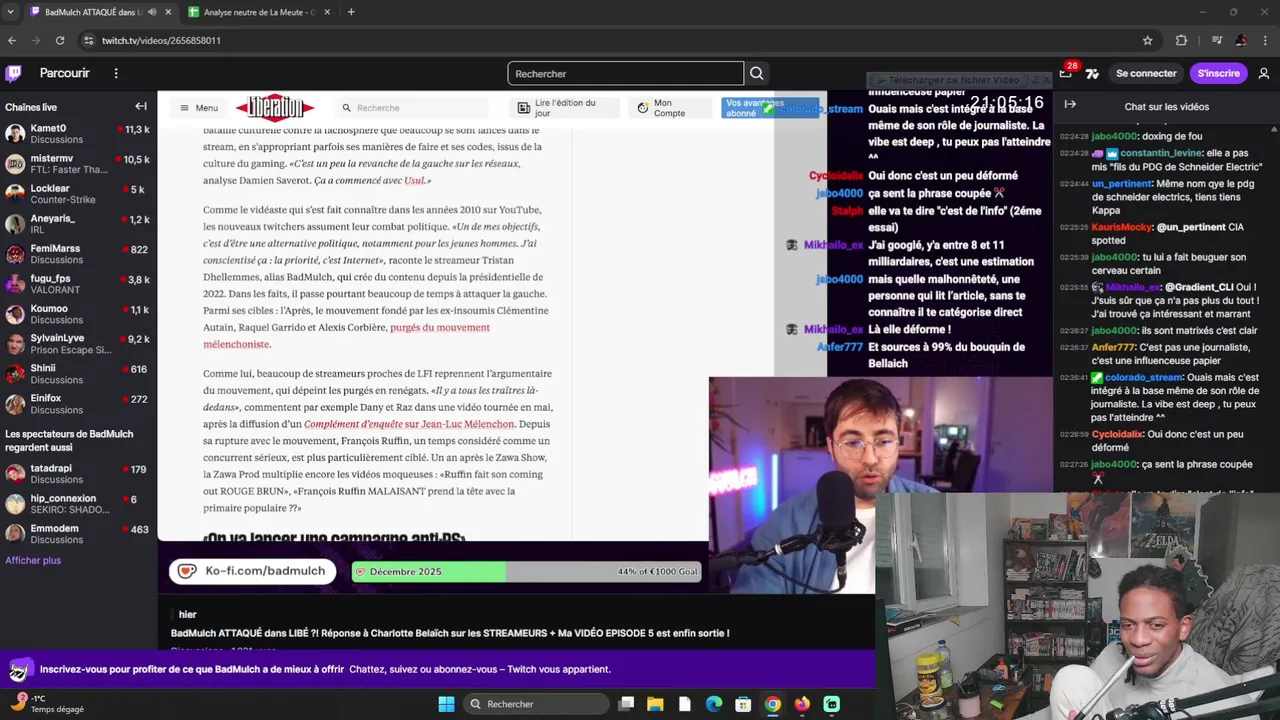This screenshot has height=720, width=1280.
Task: Open the Chrome three-dot menu
Action: pyautogui.click(x=1265, y=40)
